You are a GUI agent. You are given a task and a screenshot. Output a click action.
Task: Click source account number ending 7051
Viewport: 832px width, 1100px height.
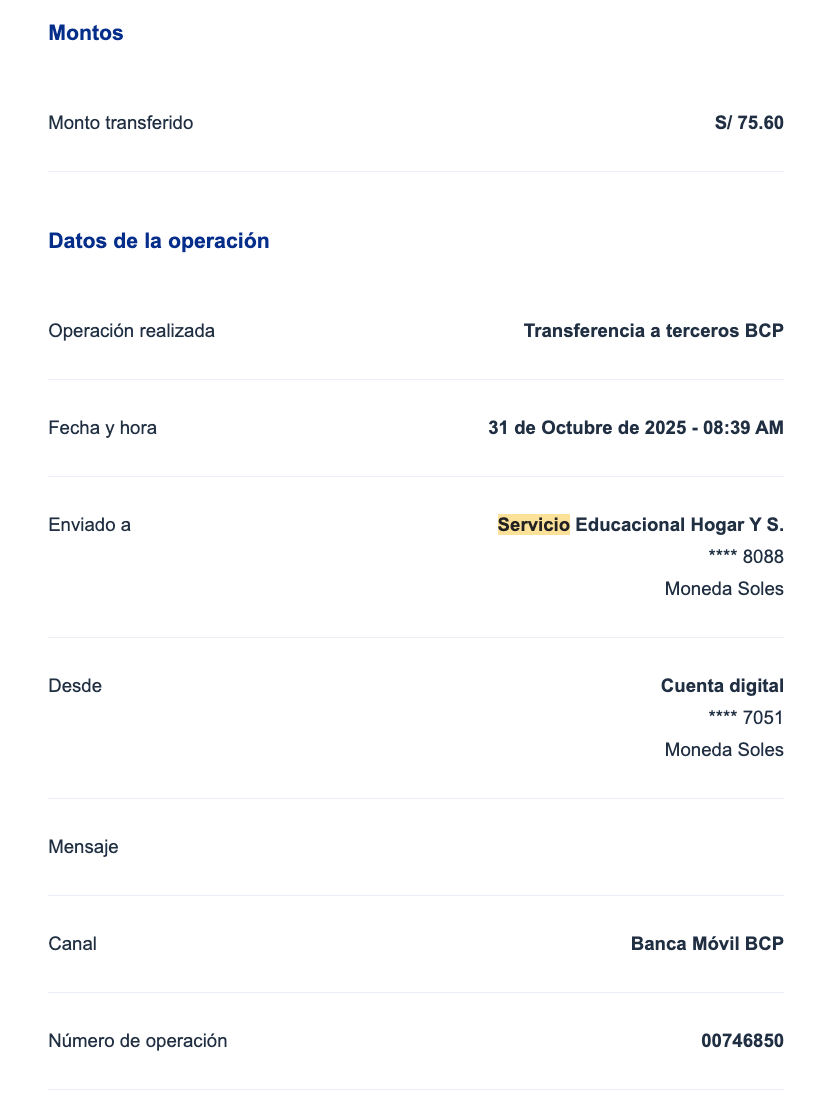pos(745,718)
